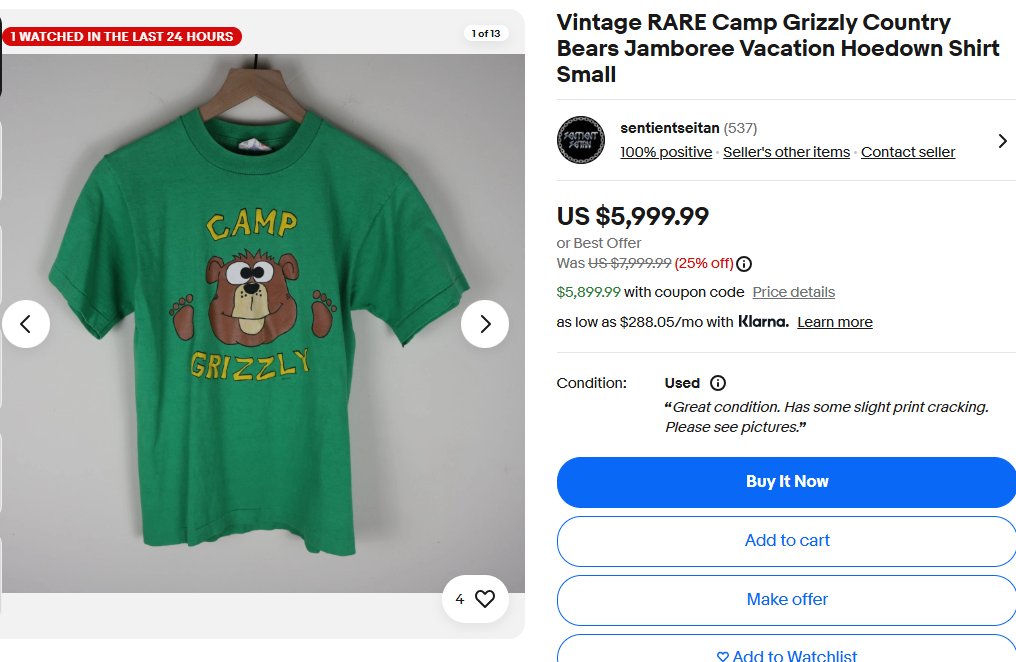Click Learn more about Klarna financing
This screenshot has width=1016, height=662.
[835, 322]
